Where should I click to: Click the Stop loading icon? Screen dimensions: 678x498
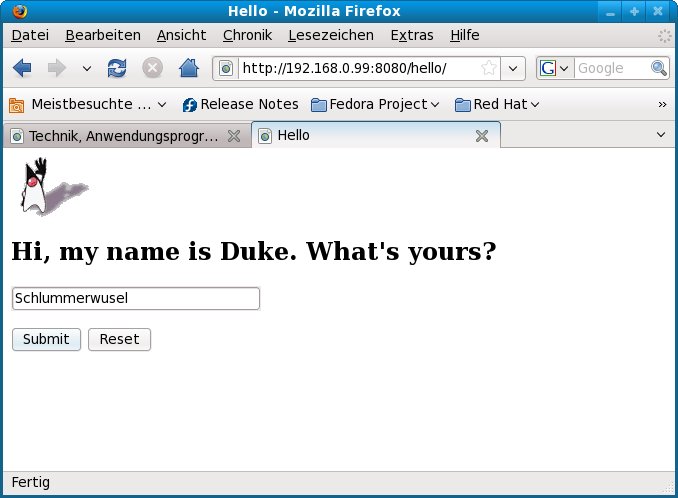(x=152, y=68)
